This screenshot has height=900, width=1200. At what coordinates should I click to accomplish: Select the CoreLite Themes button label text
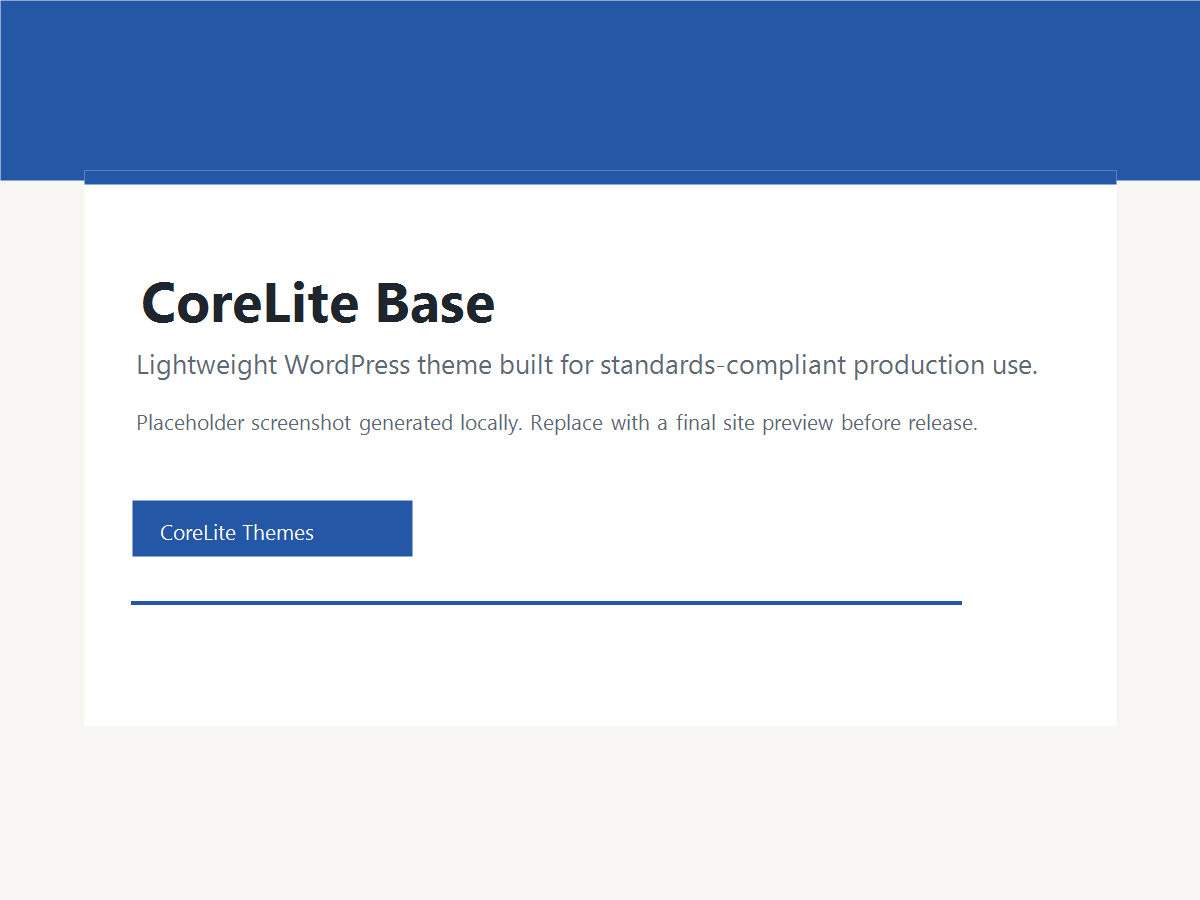(237, 532)
